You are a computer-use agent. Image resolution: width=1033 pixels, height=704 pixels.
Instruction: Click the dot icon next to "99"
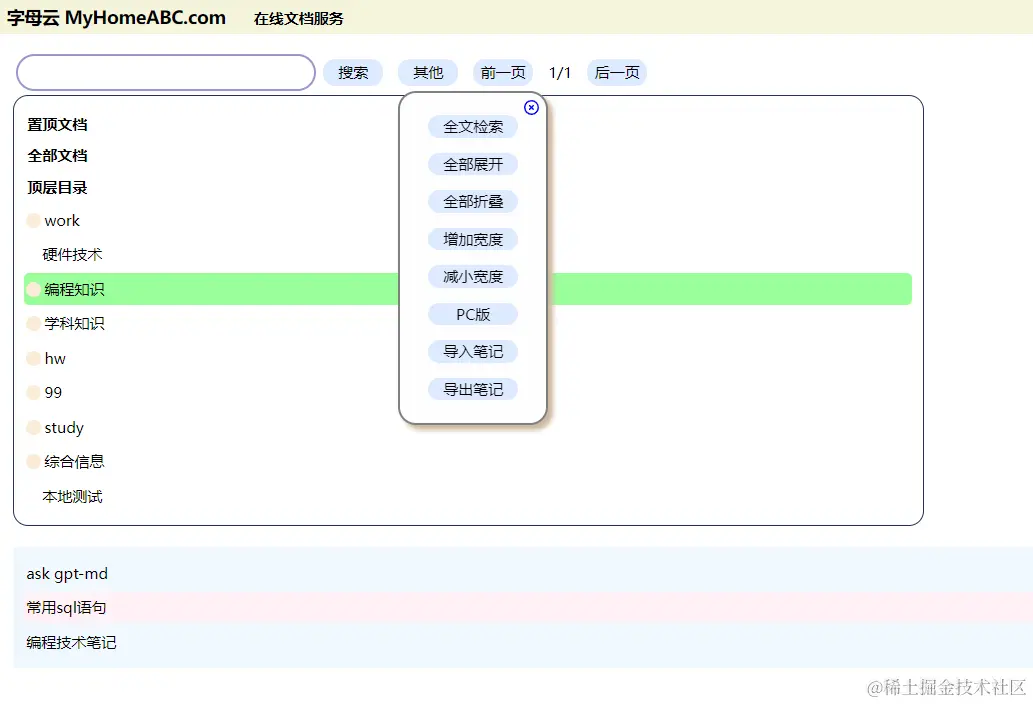pyautogui.click(x=33, y=392)
